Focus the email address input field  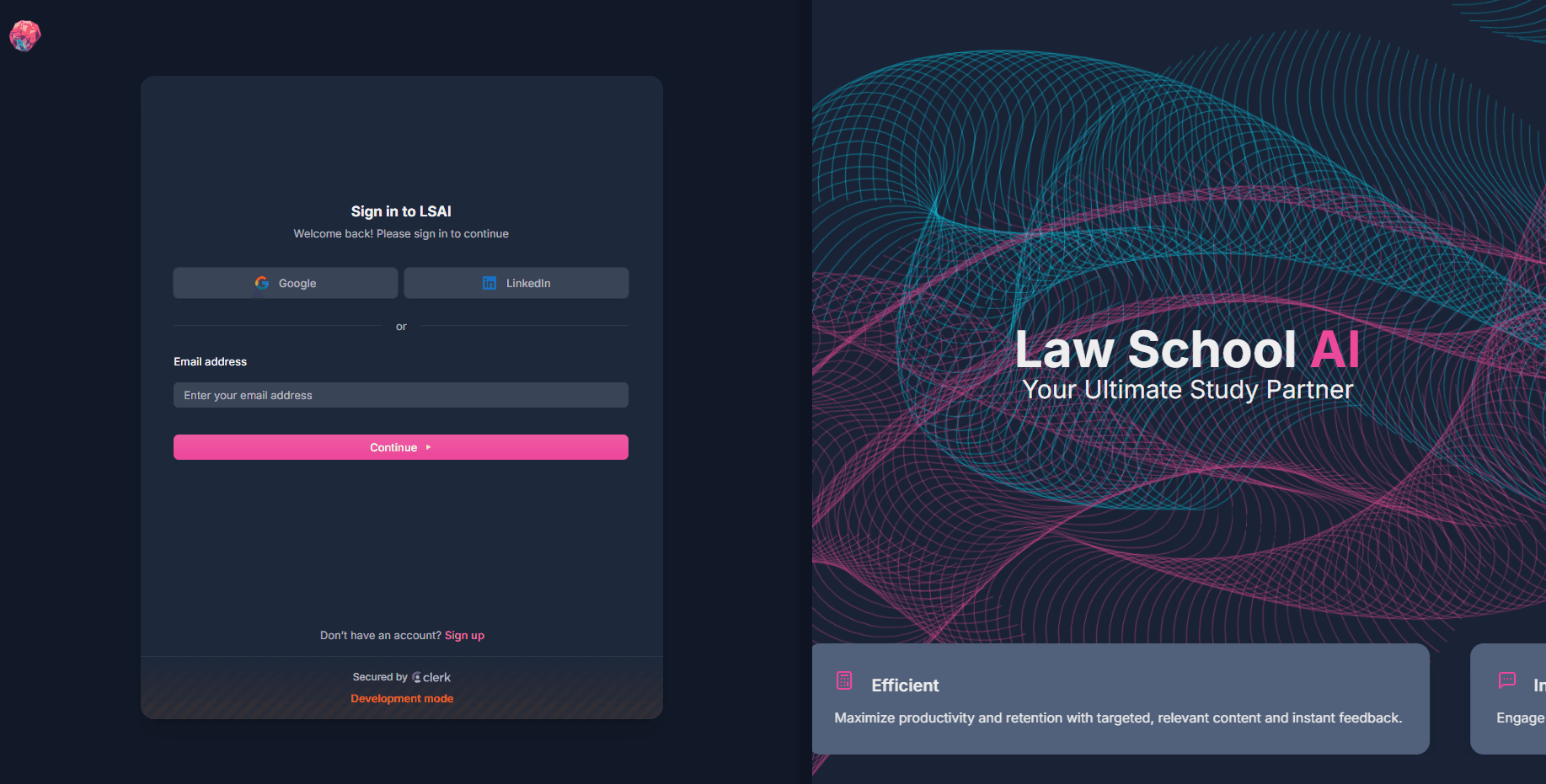click(x=401, y=395)
